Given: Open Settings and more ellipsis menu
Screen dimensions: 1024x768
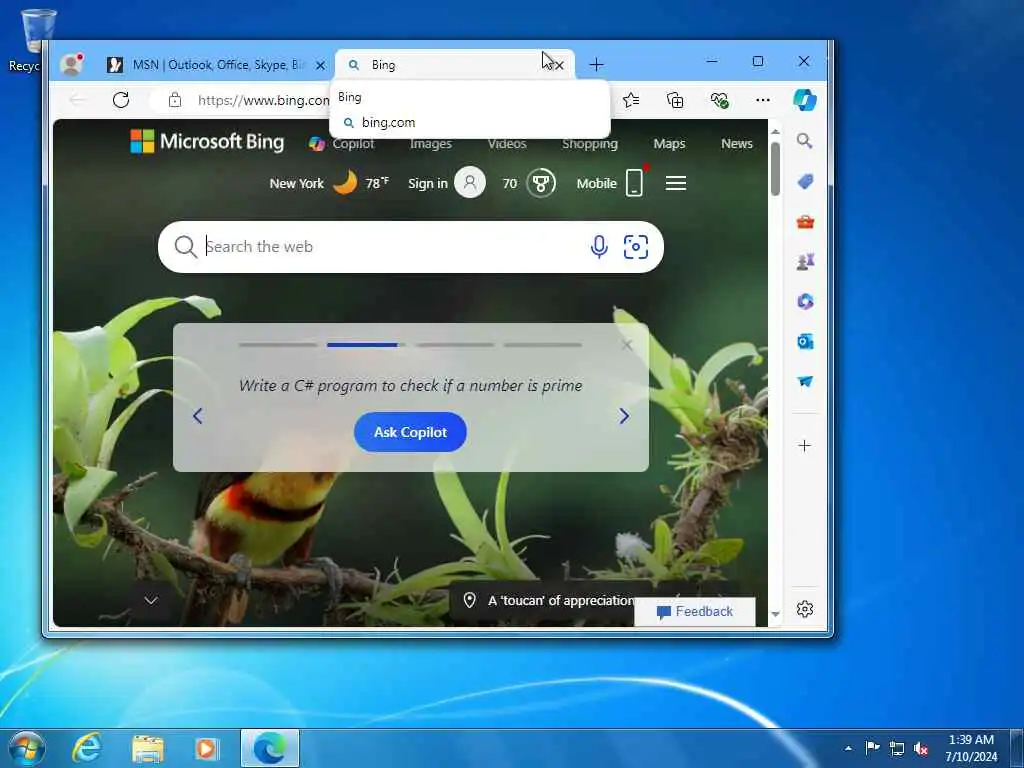Looking at the screenshot, I should (x=762, y=100).
